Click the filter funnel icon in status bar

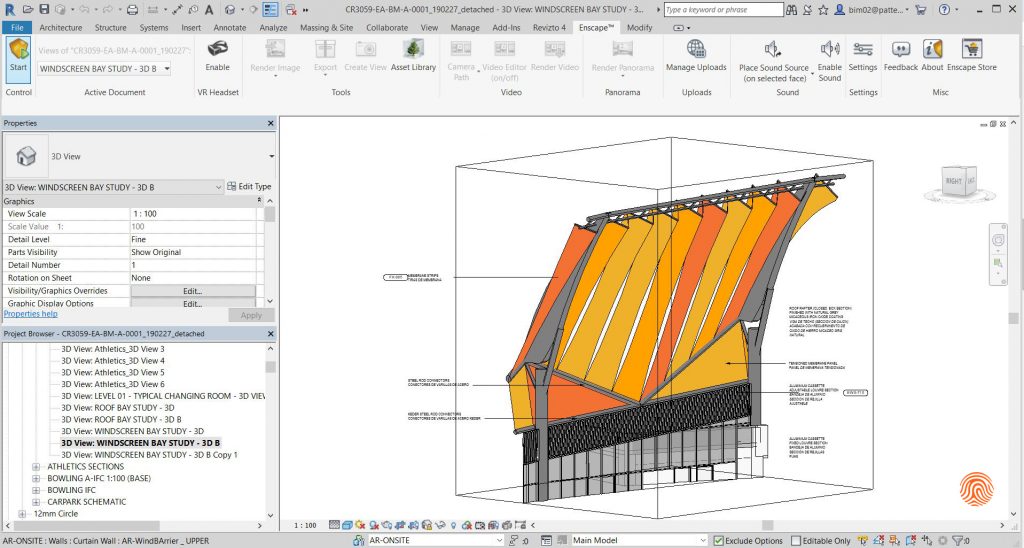[957, 541]
